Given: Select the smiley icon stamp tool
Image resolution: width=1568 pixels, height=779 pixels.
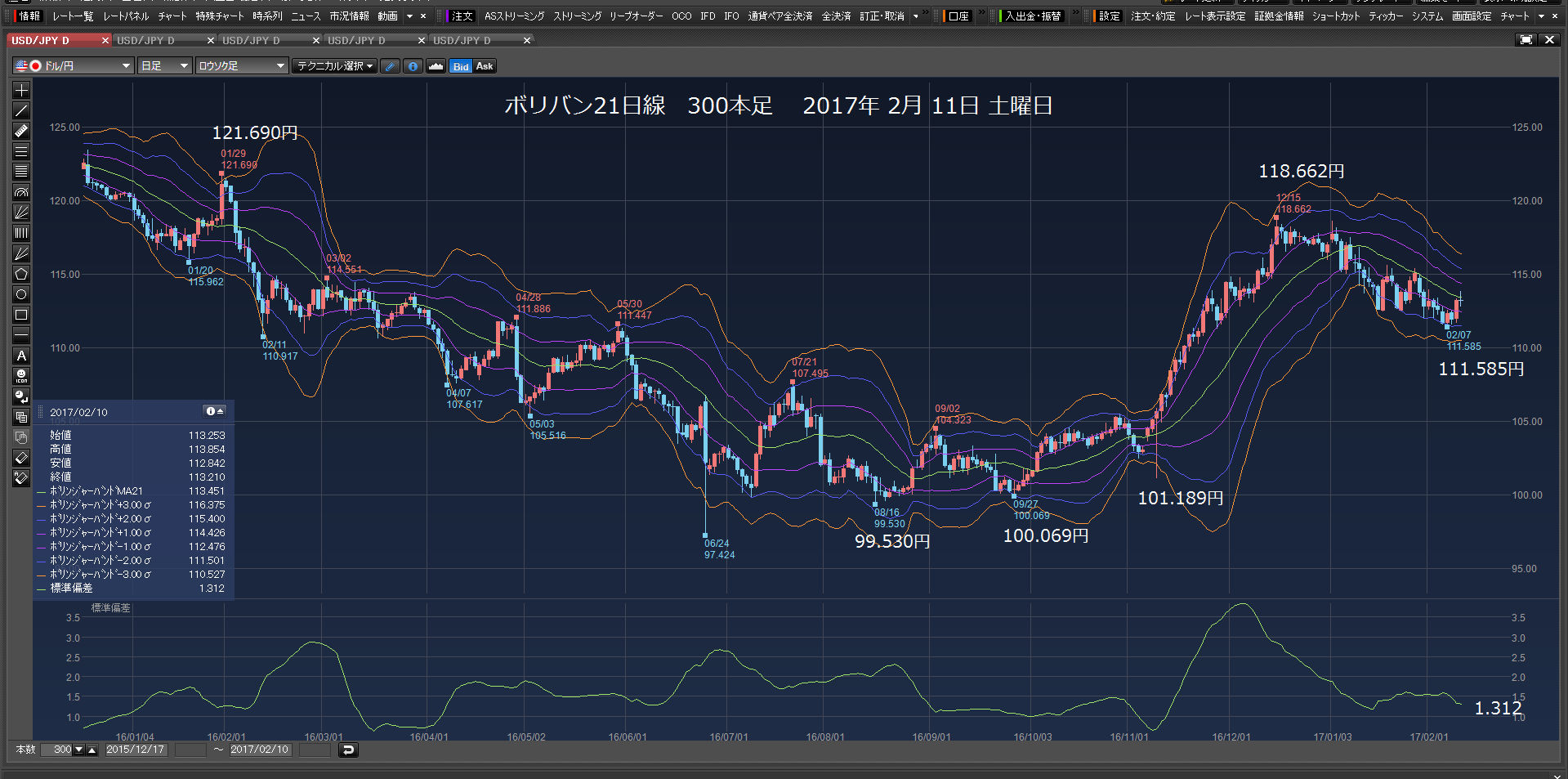Looking at the screenshot, I should [21, 376].
